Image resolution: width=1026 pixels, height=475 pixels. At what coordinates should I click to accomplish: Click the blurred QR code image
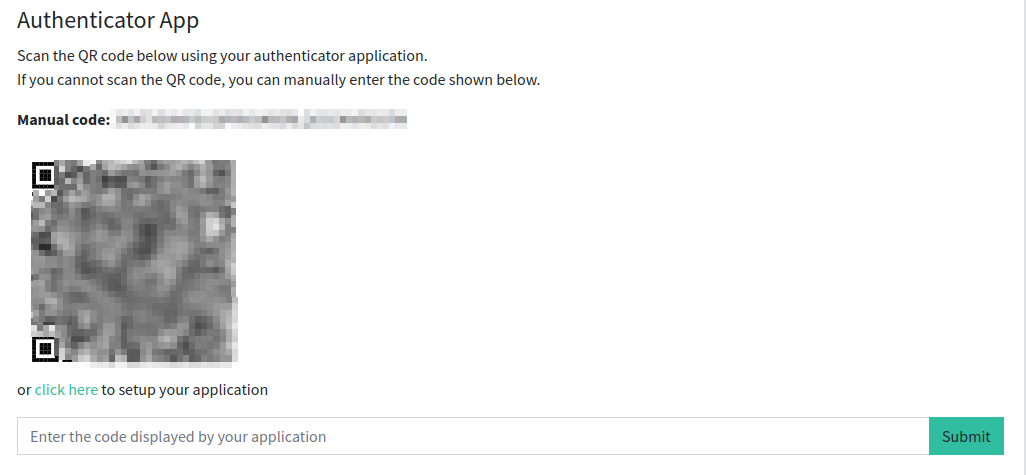click(134, 260)
